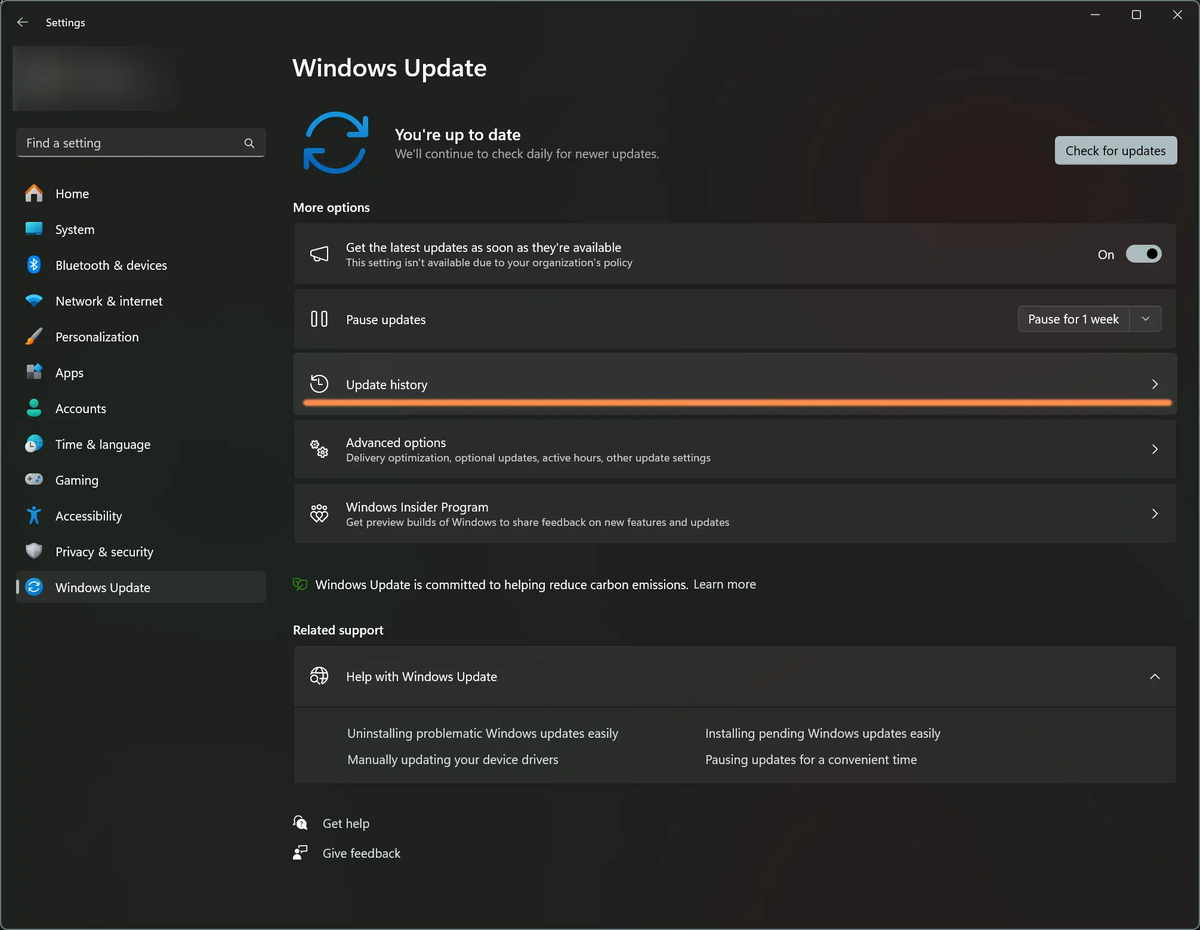The image size is (1200, 930).
Task: Select Privacy & security in the sidebar
Action: click(141, 551)
